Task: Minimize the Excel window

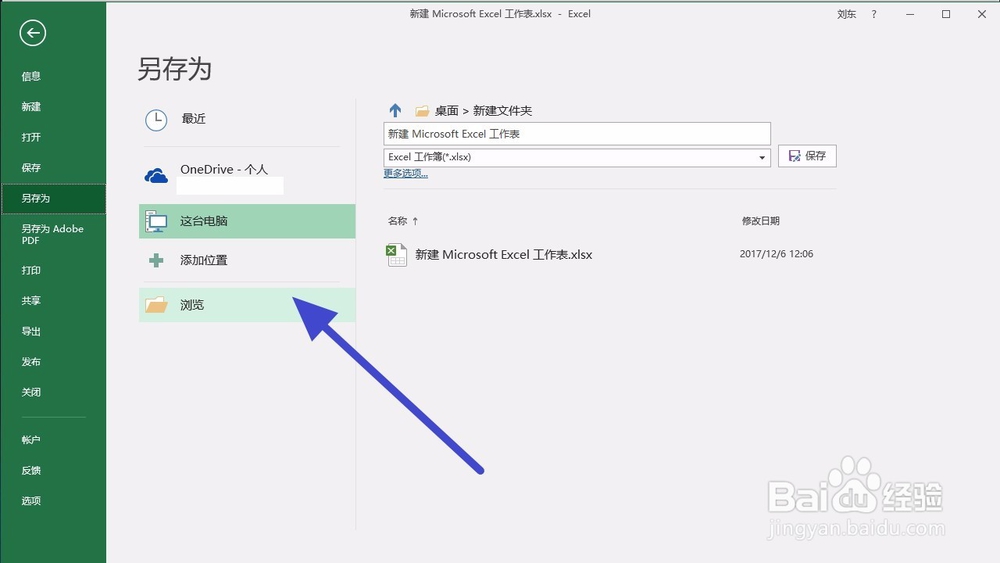Action: (910, 14)
